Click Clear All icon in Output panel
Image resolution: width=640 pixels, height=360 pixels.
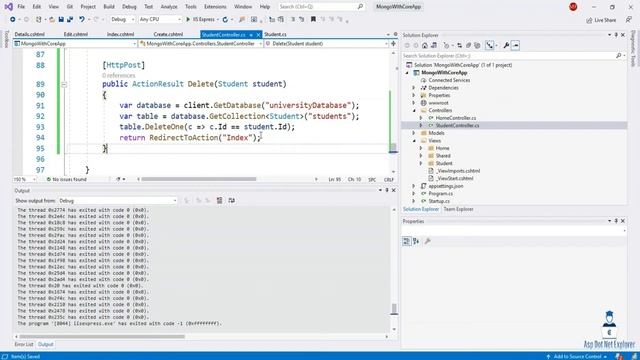[219, 200]
